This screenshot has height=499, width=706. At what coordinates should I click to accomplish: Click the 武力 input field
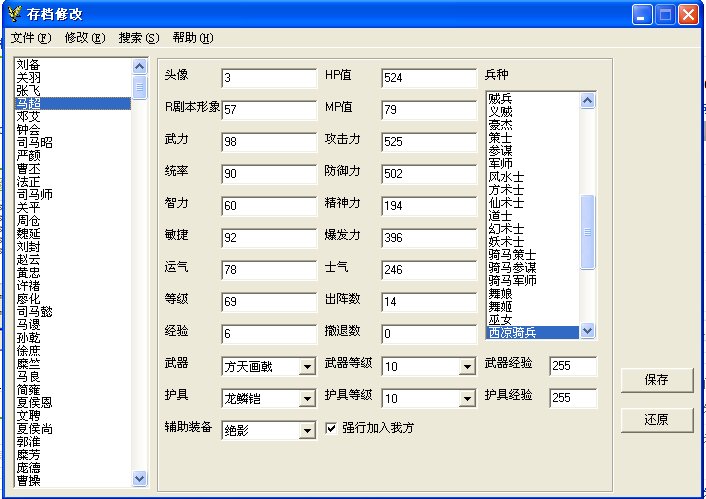pyautogui.click(x=269, y=142)
